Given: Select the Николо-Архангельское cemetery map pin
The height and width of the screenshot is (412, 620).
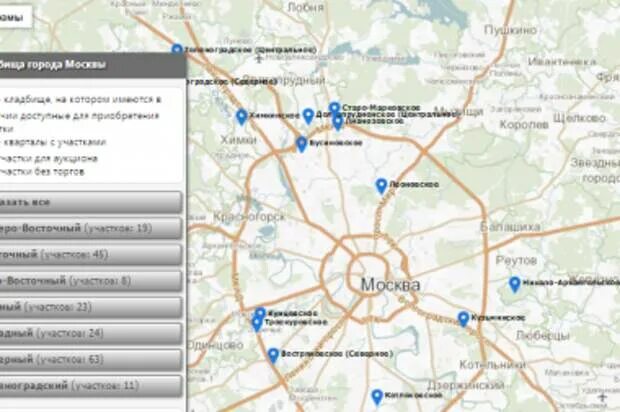Looking at the screenshot, I should 514,285.
